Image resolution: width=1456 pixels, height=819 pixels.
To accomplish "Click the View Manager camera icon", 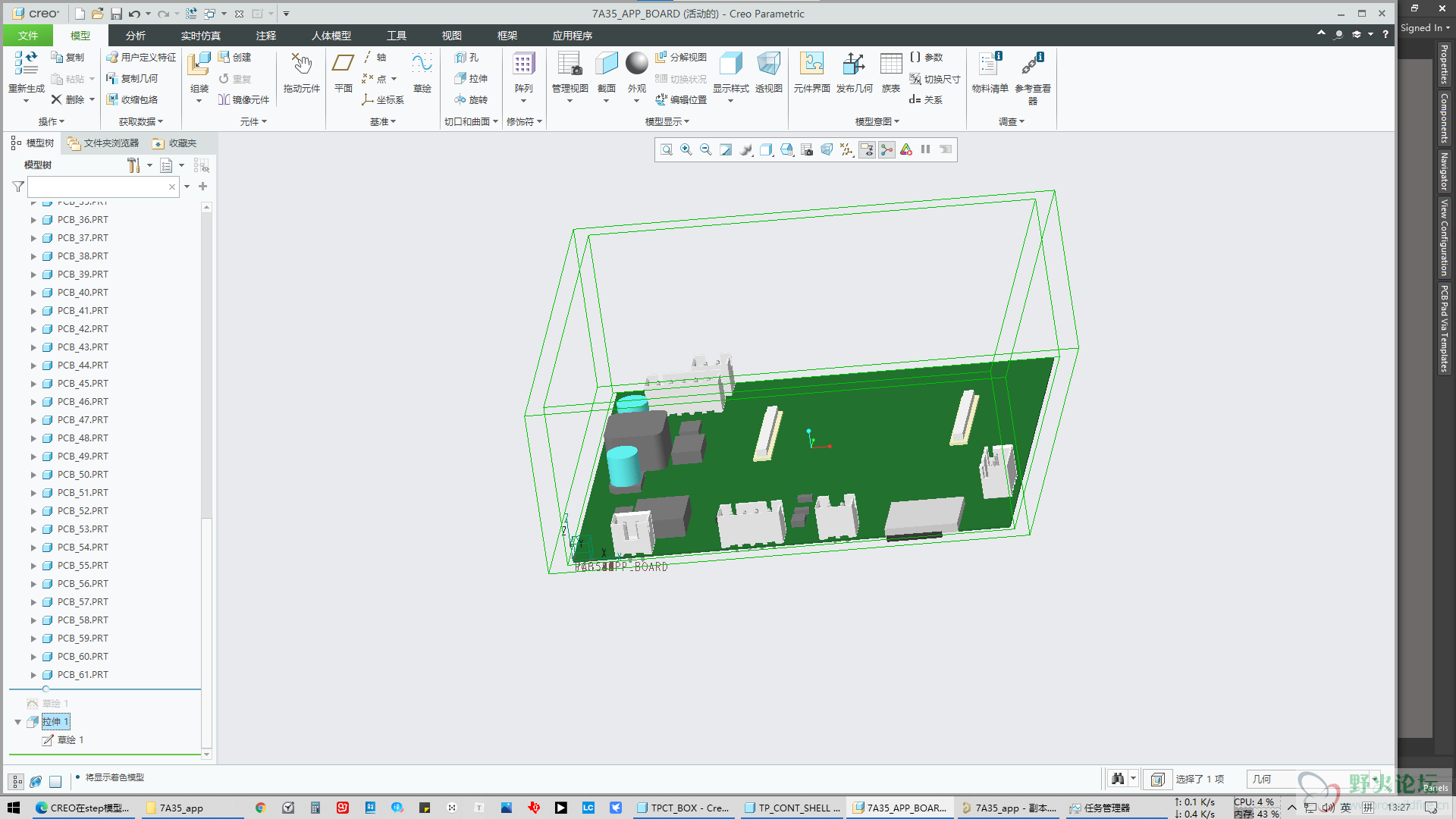I will (x=807, y=149).
